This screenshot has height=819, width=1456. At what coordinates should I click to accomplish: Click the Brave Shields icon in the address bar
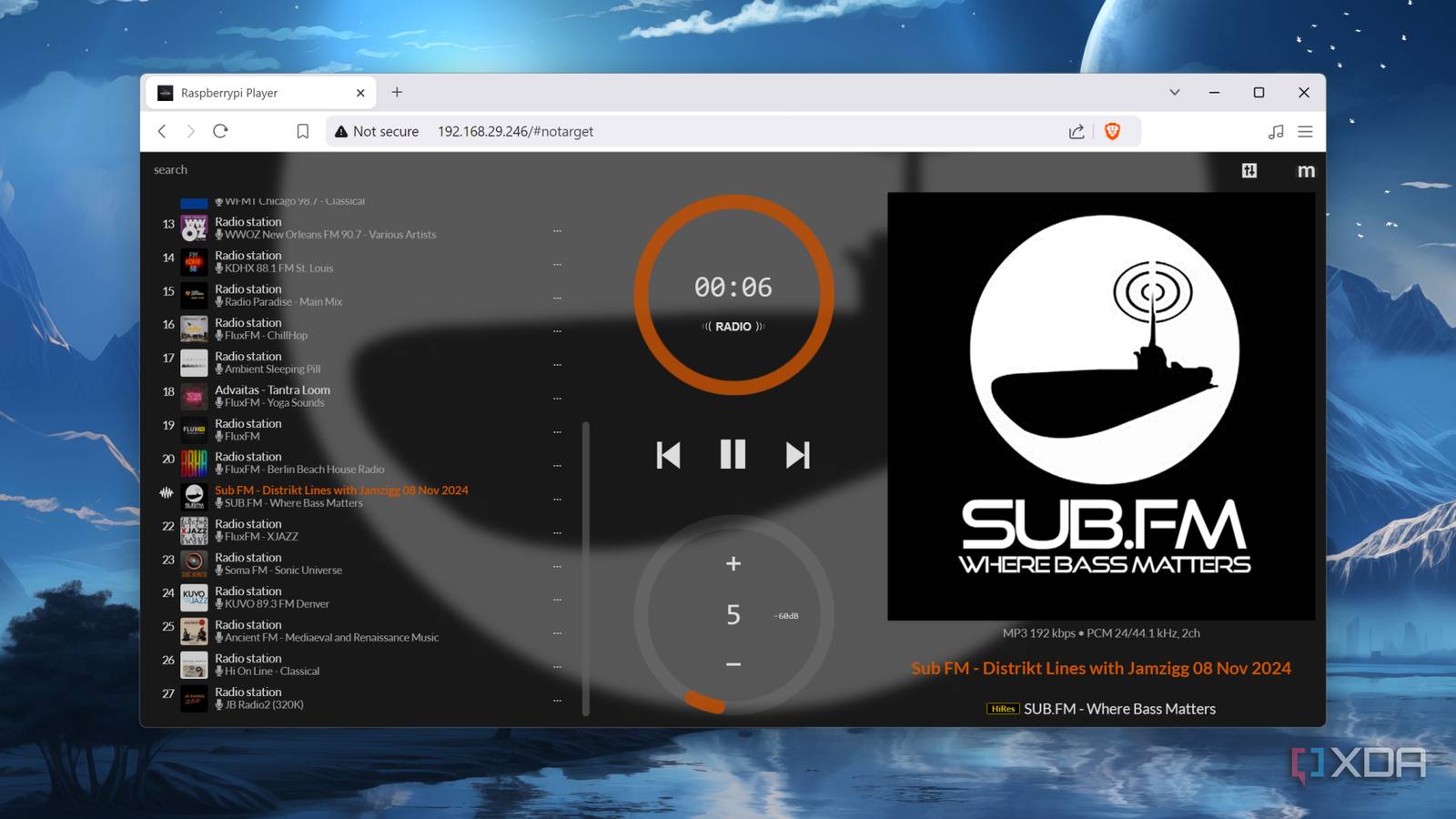(x=1112, y=131)
